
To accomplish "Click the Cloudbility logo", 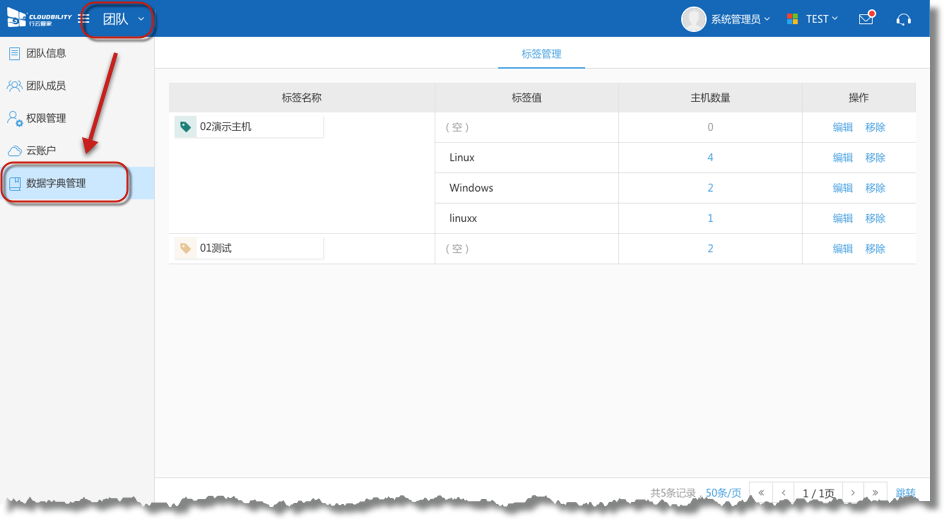I will [x=40, y=19].
